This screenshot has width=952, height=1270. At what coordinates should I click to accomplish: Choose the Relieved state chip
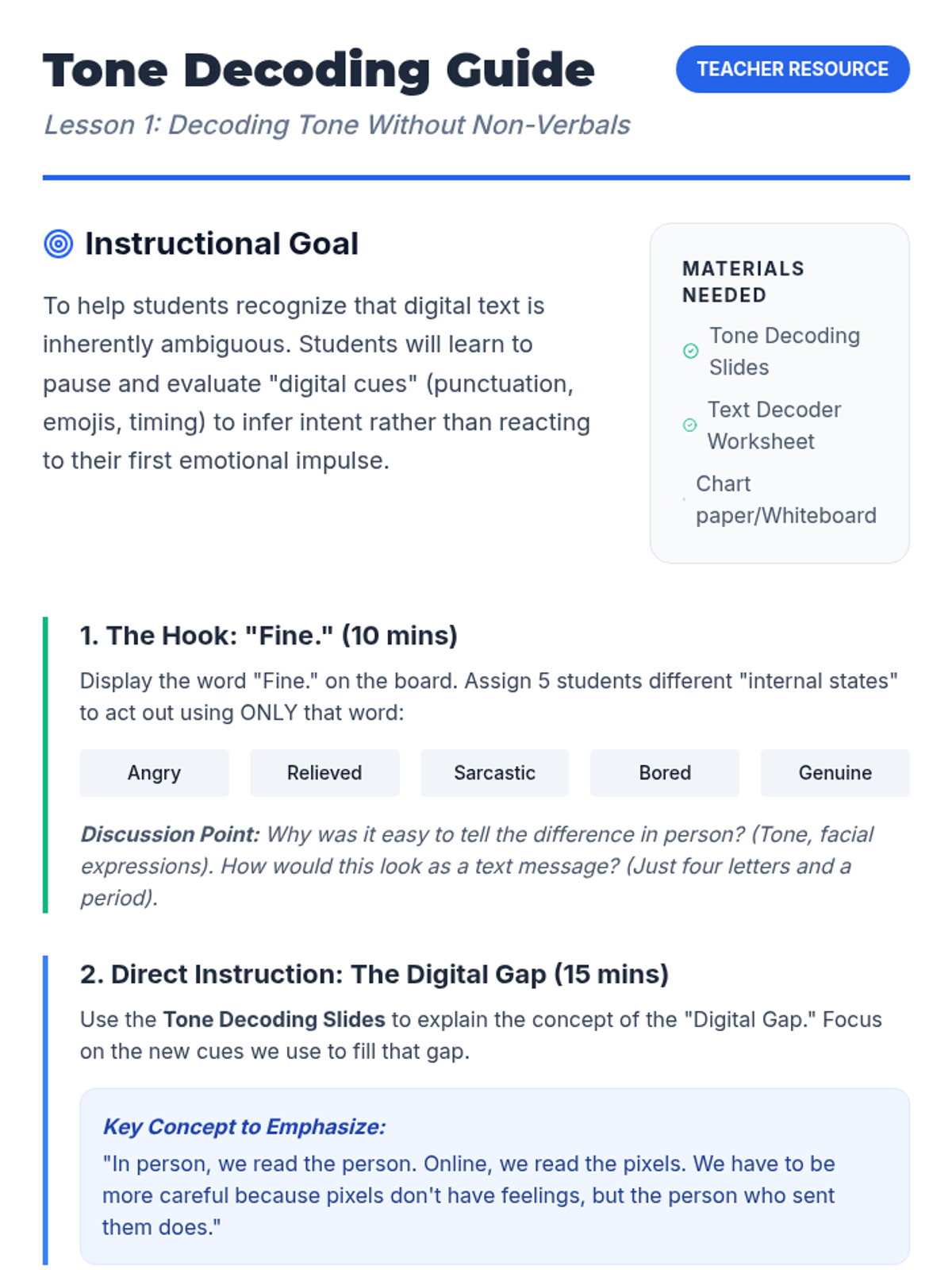[x=324, y=773]
